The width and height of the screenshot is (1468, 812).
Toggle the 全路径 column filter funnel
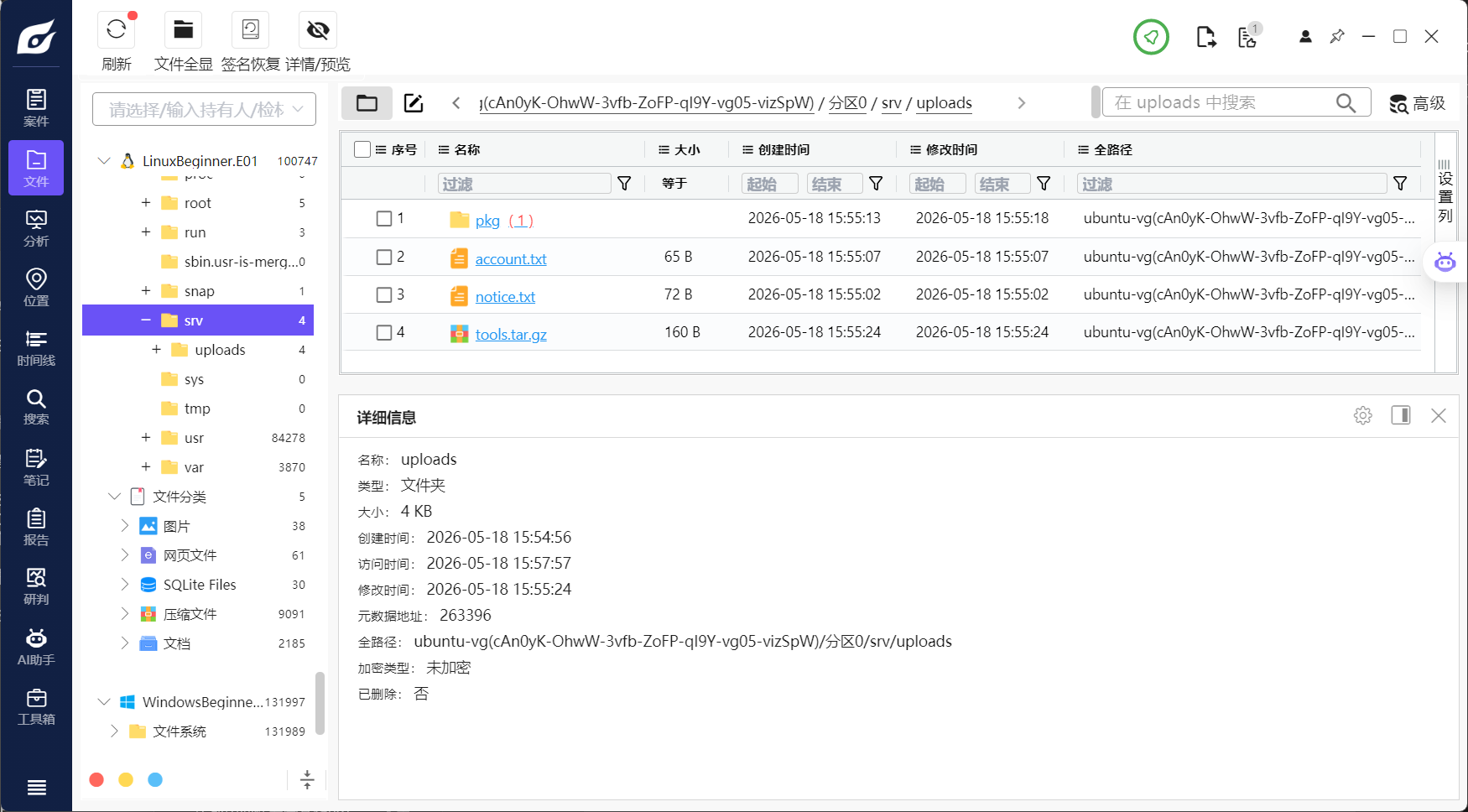1400,183
